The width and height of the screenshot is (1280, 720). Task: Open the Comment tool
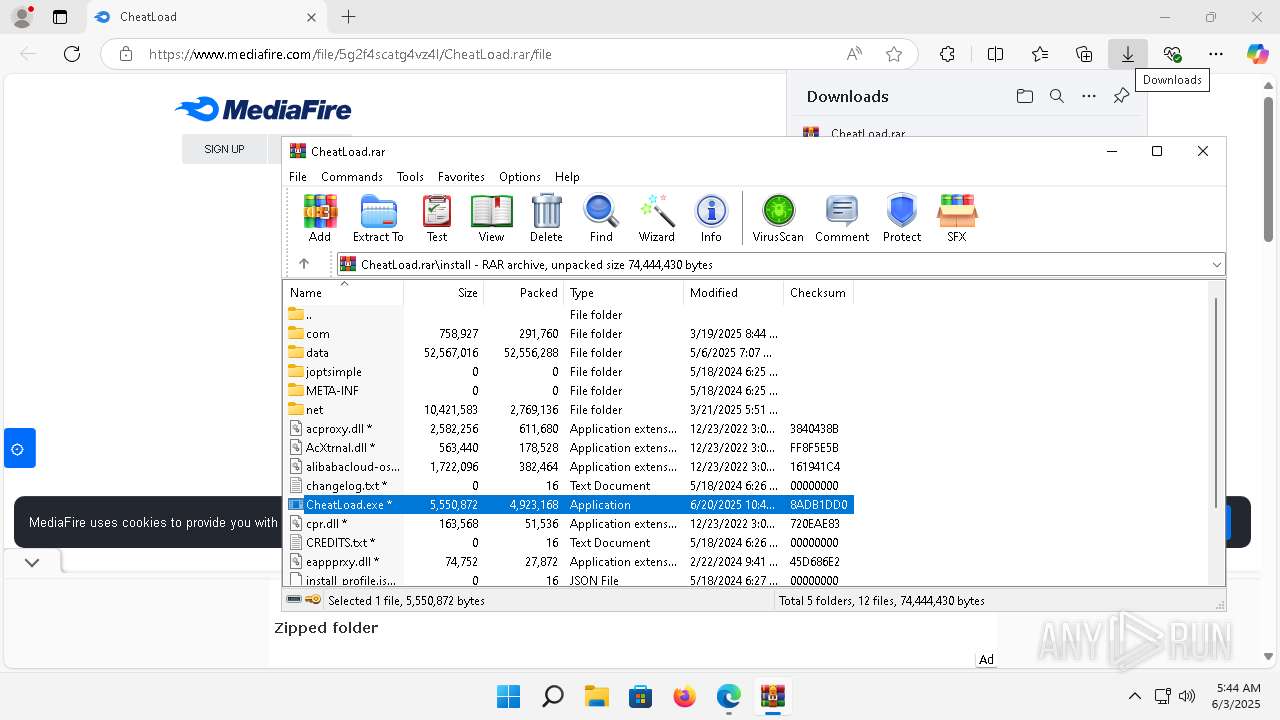click(x=842, y=218)
